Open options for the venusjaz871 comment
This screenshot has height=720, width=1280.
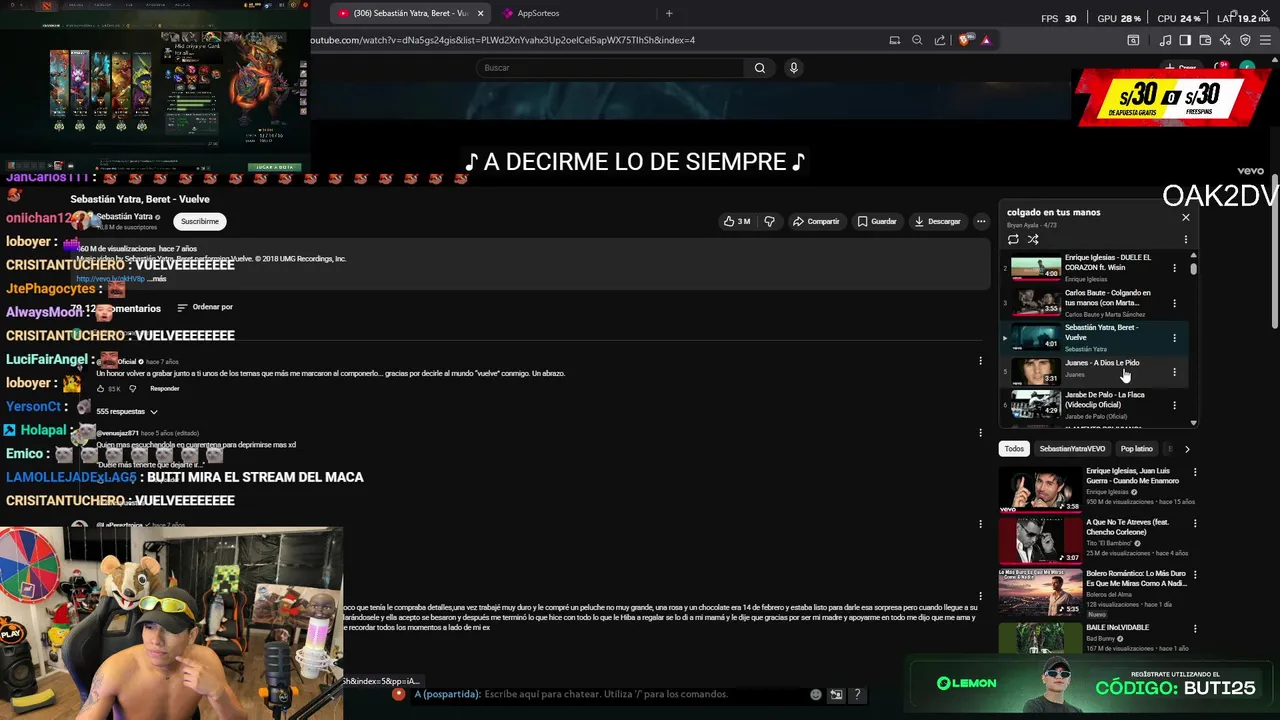(x=980, y=433)
